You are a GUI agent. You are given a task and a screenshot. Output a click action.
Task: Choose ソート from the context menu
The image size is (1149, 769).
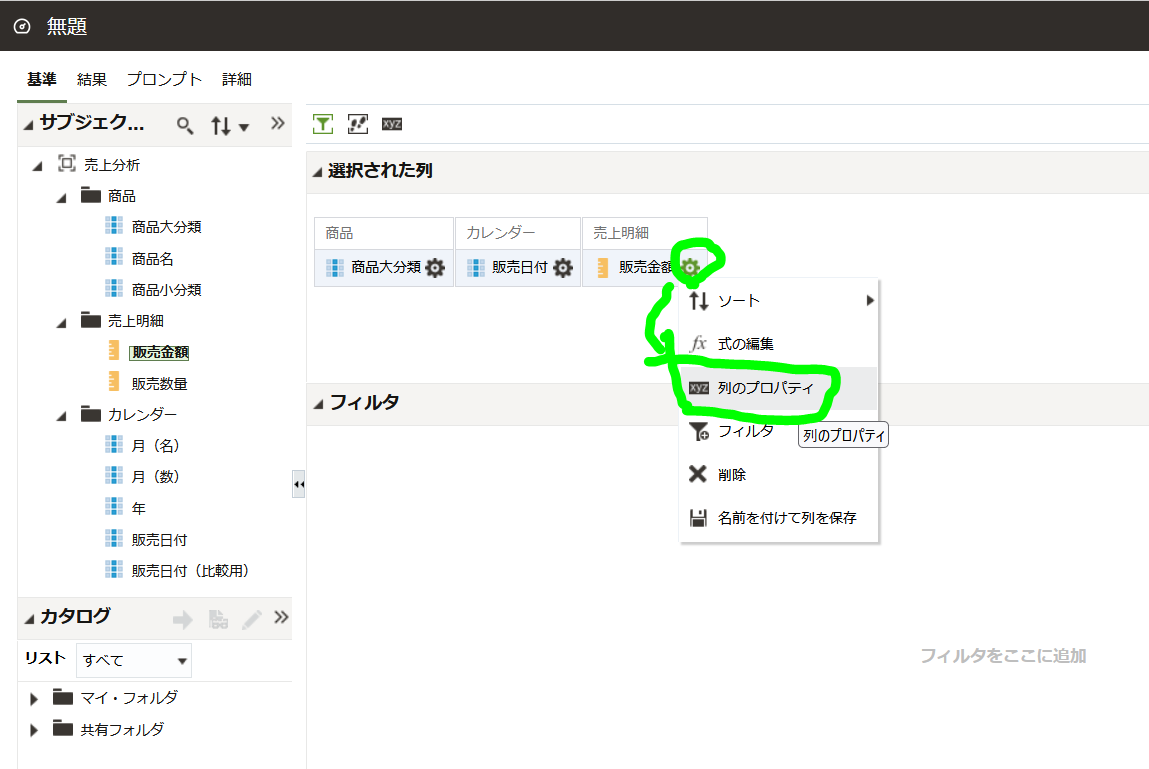click(778, 301)
